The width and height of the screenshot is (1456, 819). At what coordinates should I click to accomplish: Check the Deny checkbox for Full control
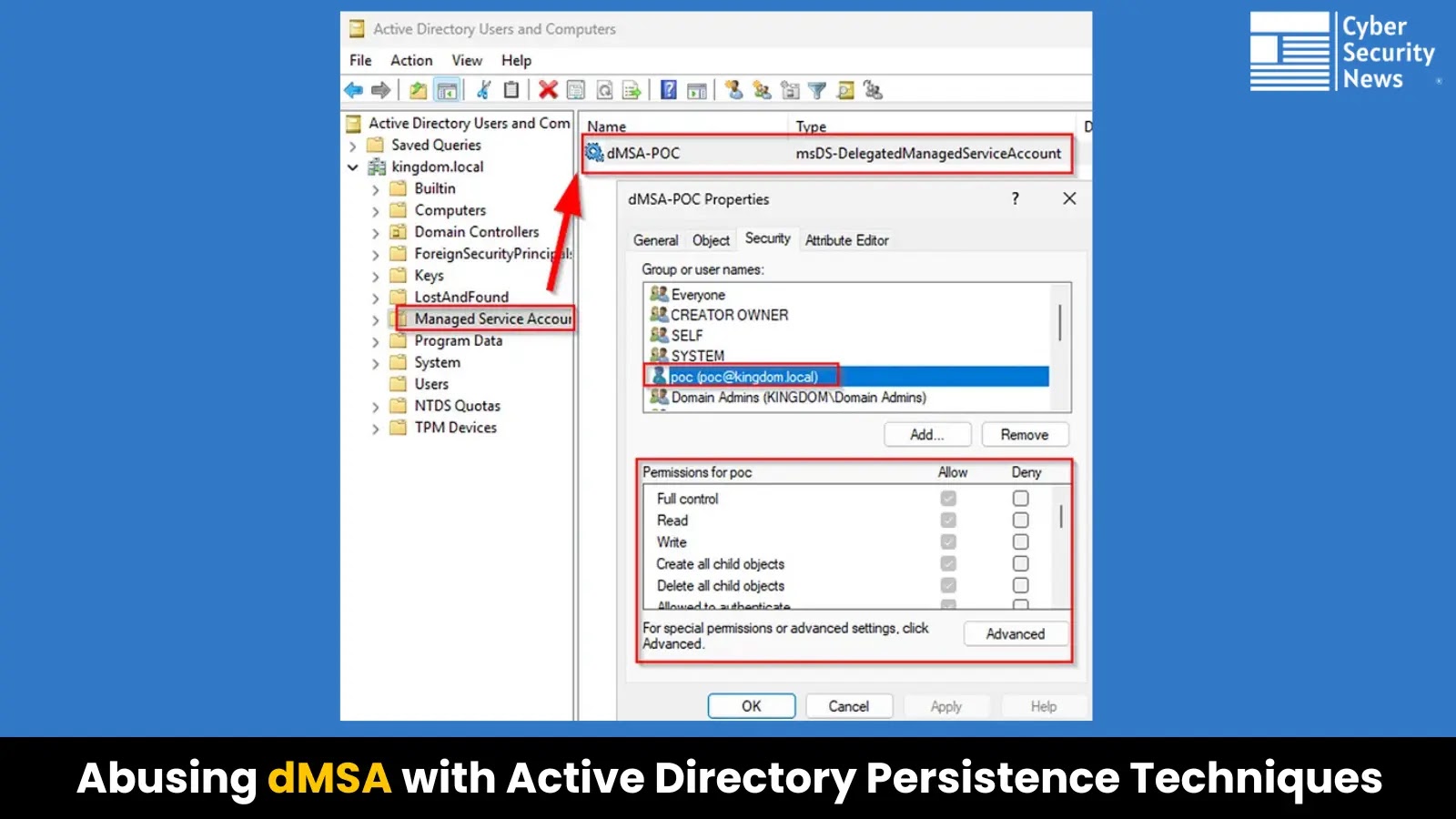1019,498
